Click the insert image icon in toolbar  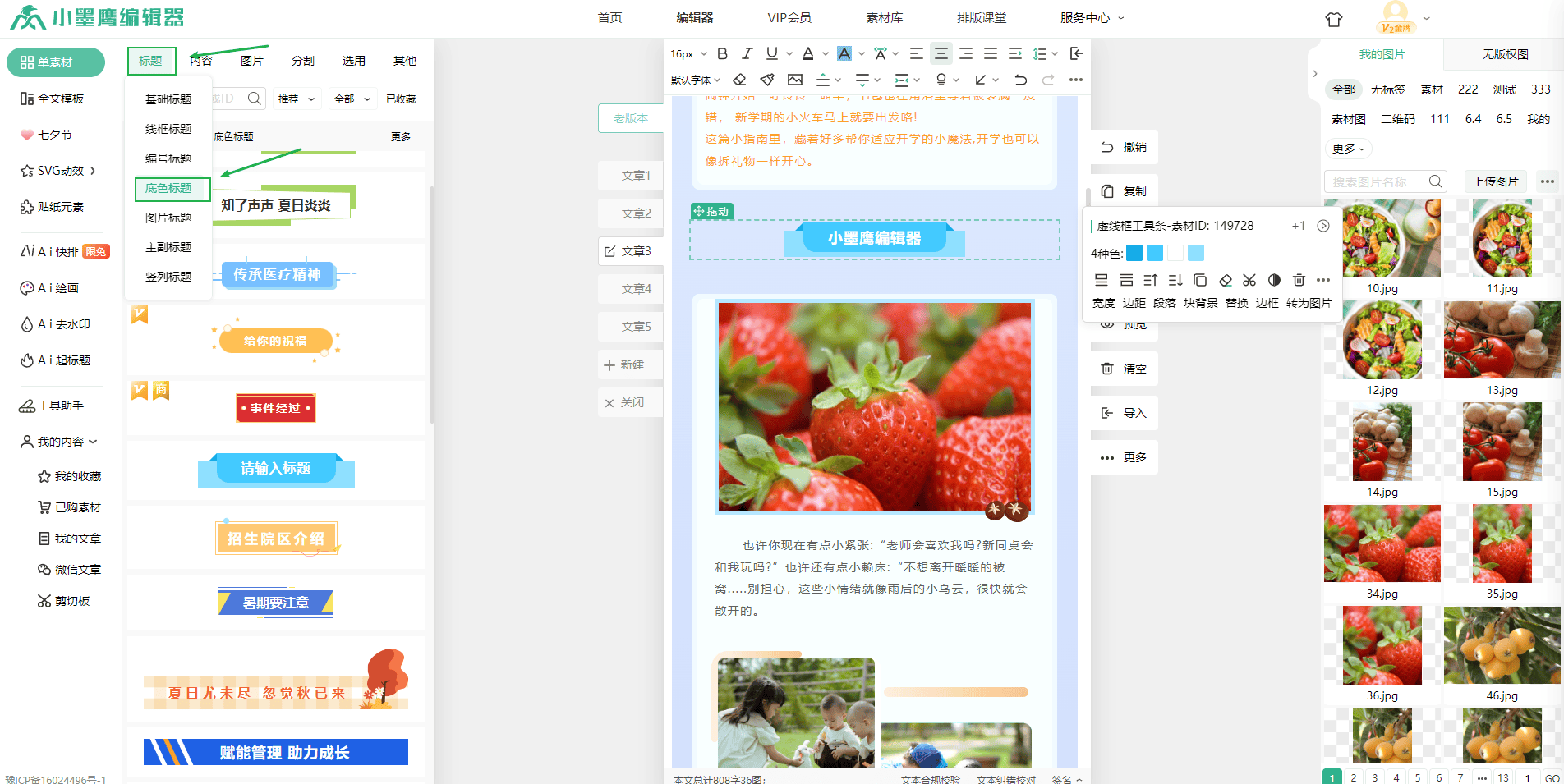pos(795,80)
